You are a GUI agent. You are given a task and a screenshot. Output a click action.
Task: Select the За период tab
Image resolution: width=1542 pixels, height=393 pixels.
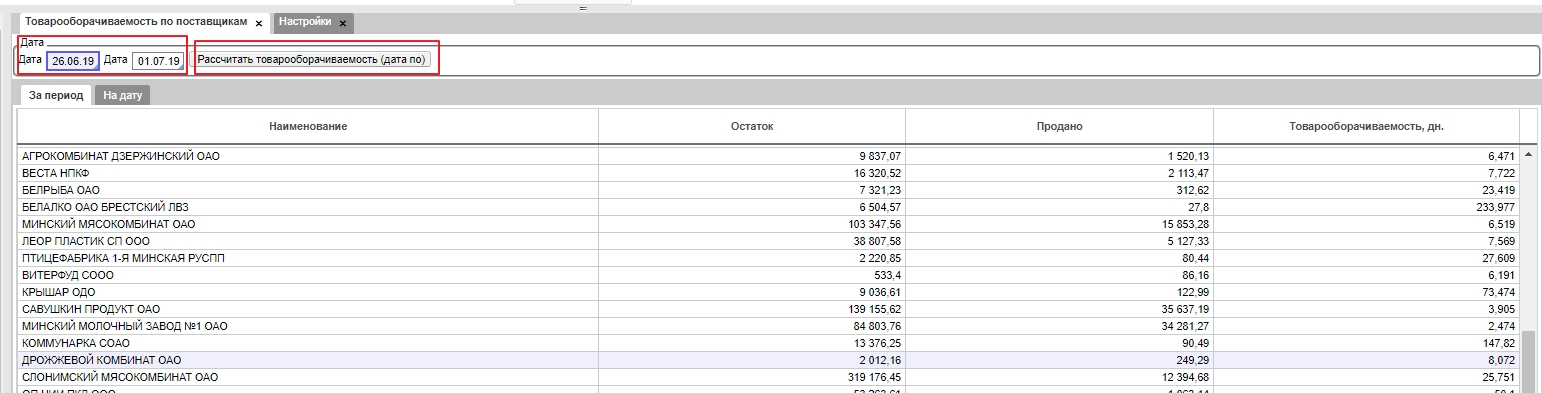(56, 96)
